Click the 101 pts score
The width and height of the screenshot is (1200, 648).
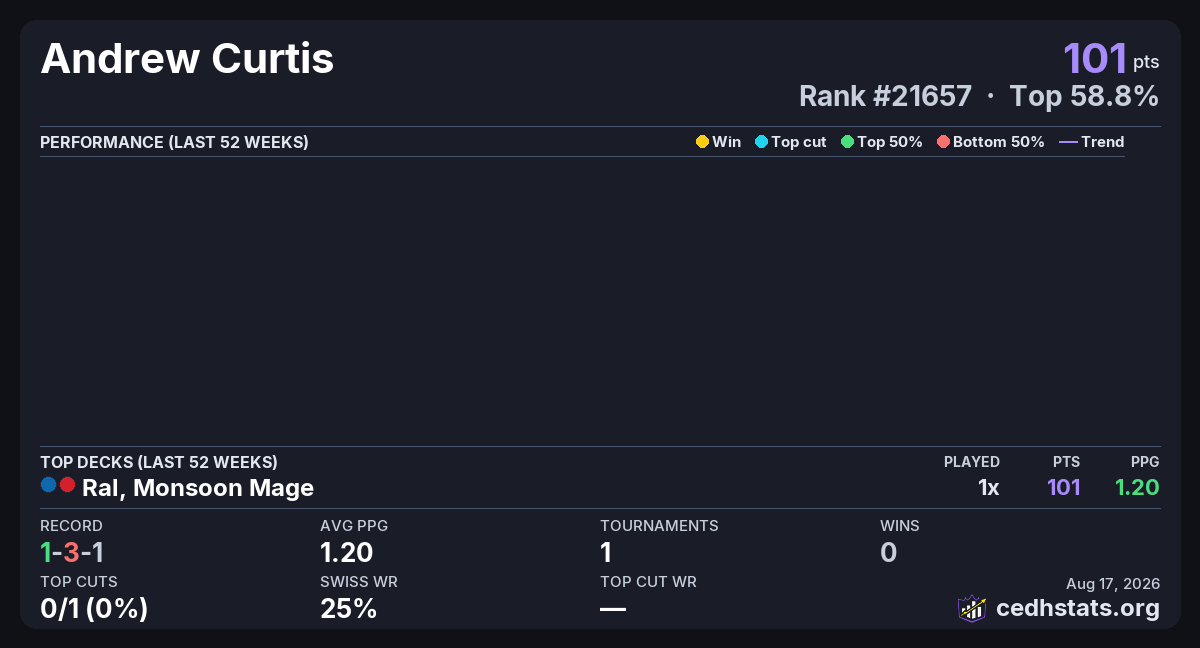[1111, 59]
